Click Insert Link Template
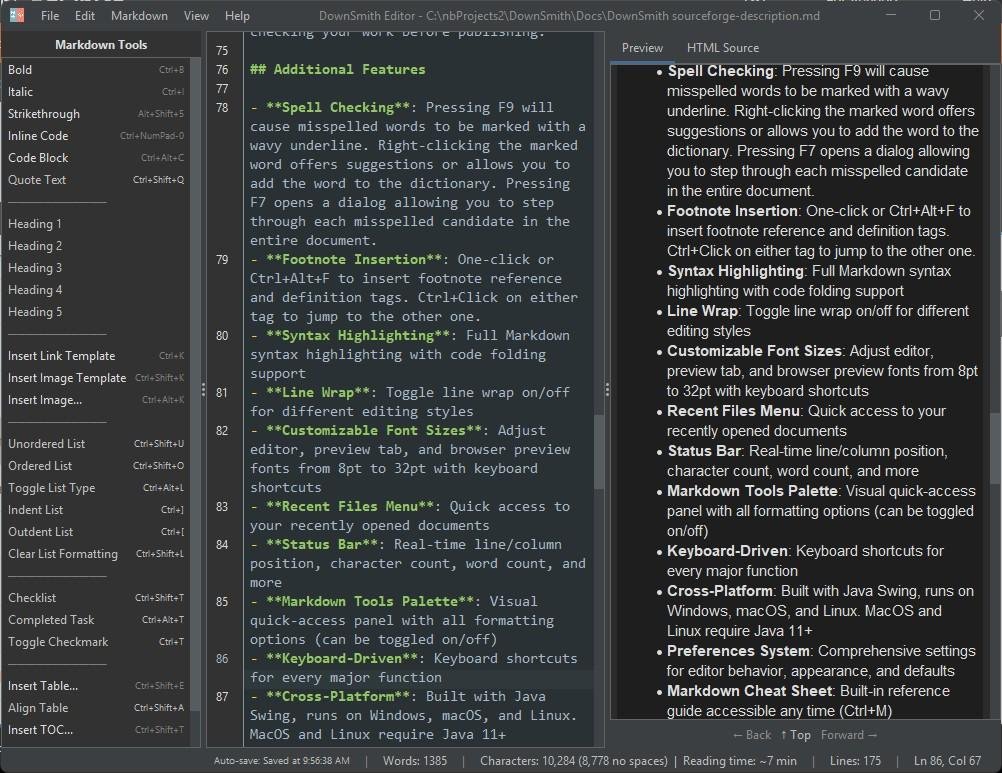1002x773 pixels. (x=96, y=356)
